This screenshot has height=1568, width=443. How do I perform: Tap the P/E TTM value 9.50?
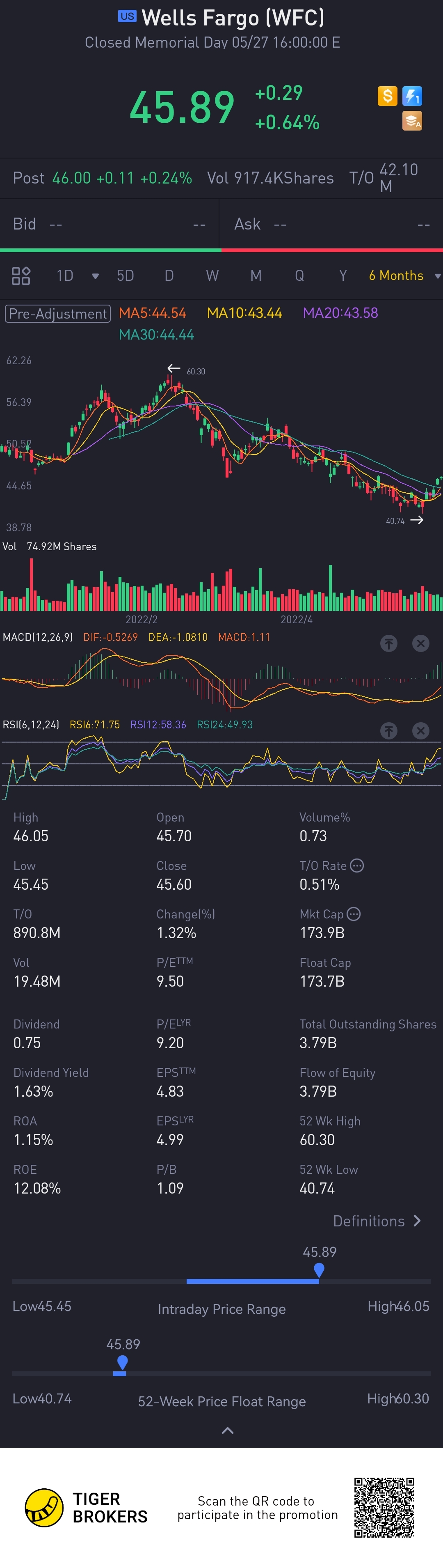pos(170,981)
